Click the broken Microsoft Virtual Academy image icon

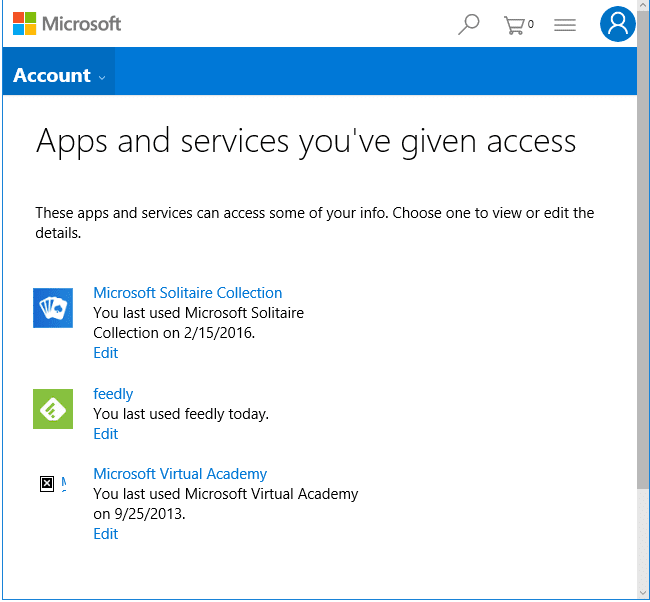47,484
